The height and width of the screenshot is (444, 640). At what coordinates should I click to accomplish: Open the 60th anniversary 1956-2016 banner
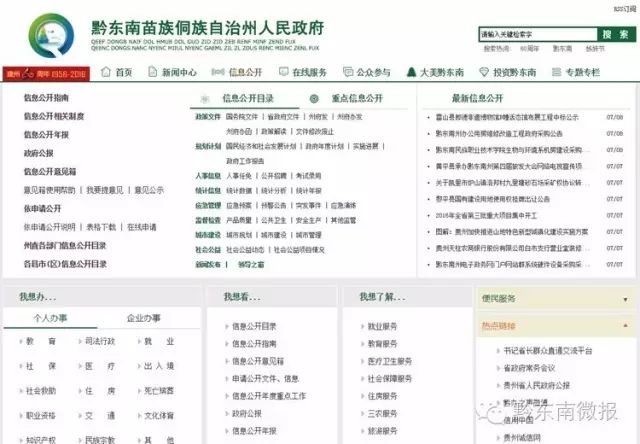(x=46, y=73)
